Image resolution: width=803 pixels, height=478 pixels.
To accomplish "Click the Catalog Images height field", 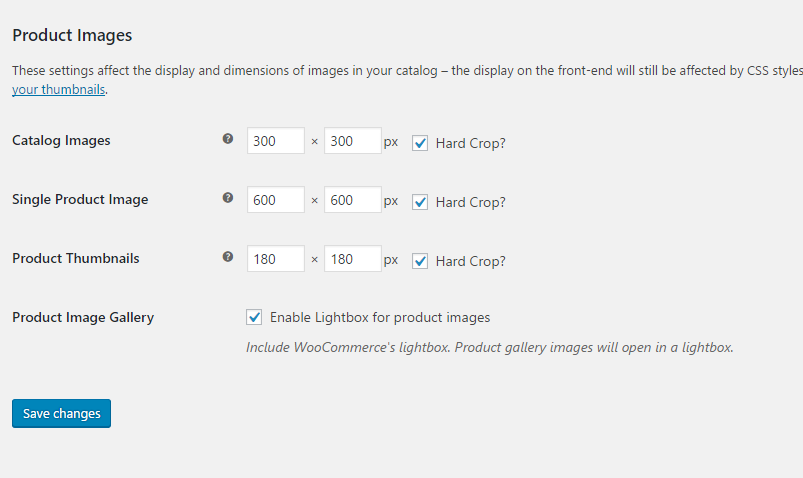I will pos(352,140).
